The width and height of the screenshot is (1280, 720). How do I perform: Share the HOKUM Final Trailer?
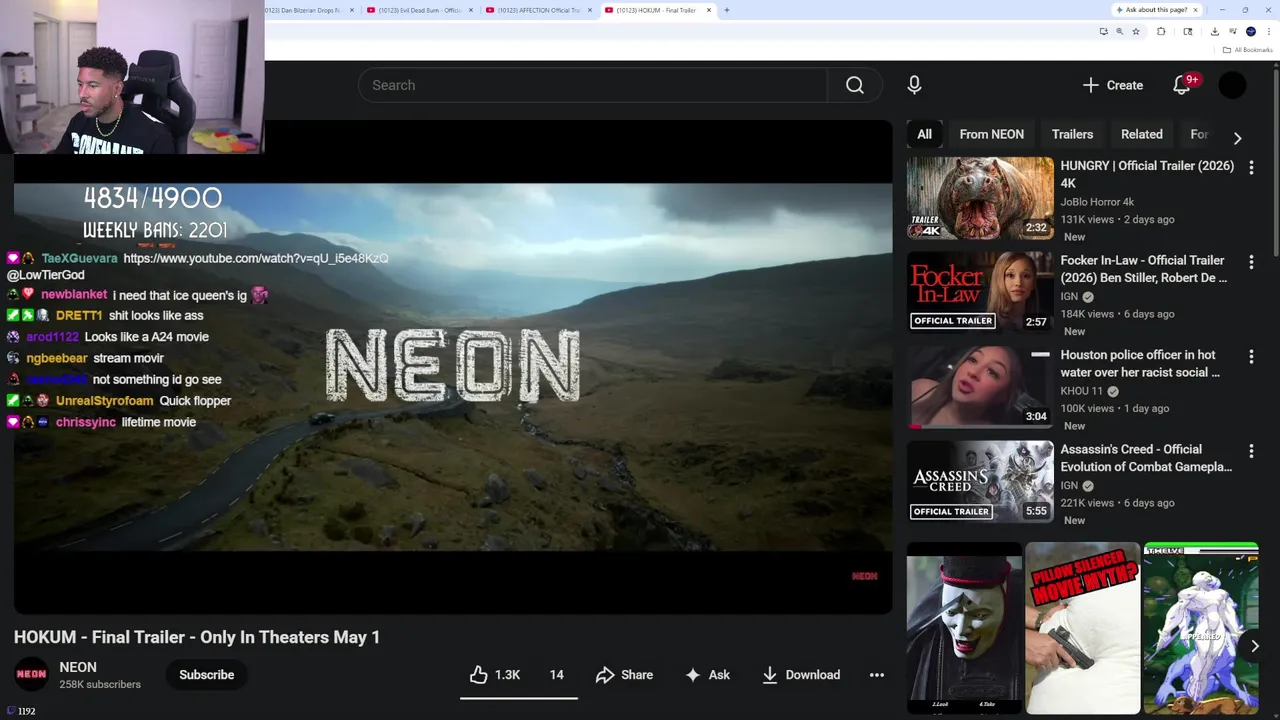(x=624, y=675)
